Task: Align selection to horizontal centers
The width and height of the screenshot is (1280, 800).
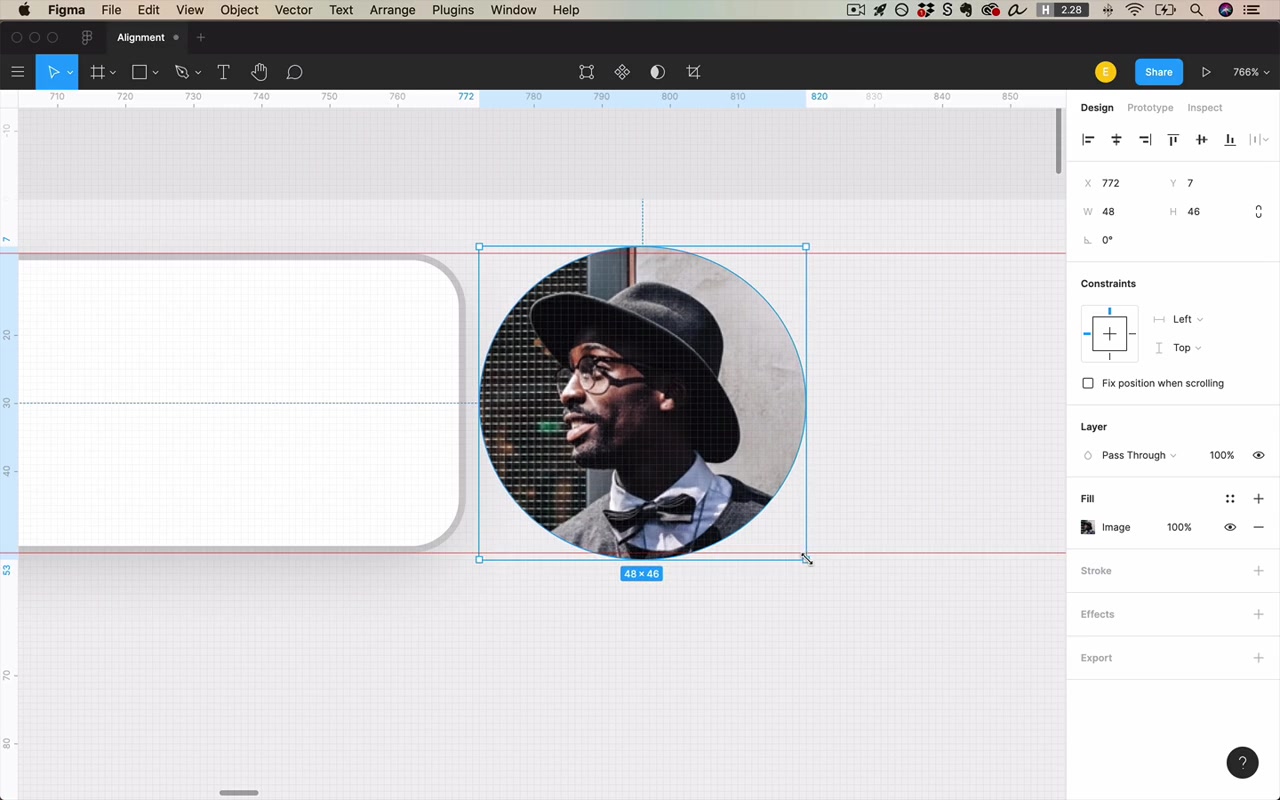Action: click(1116, 140)
